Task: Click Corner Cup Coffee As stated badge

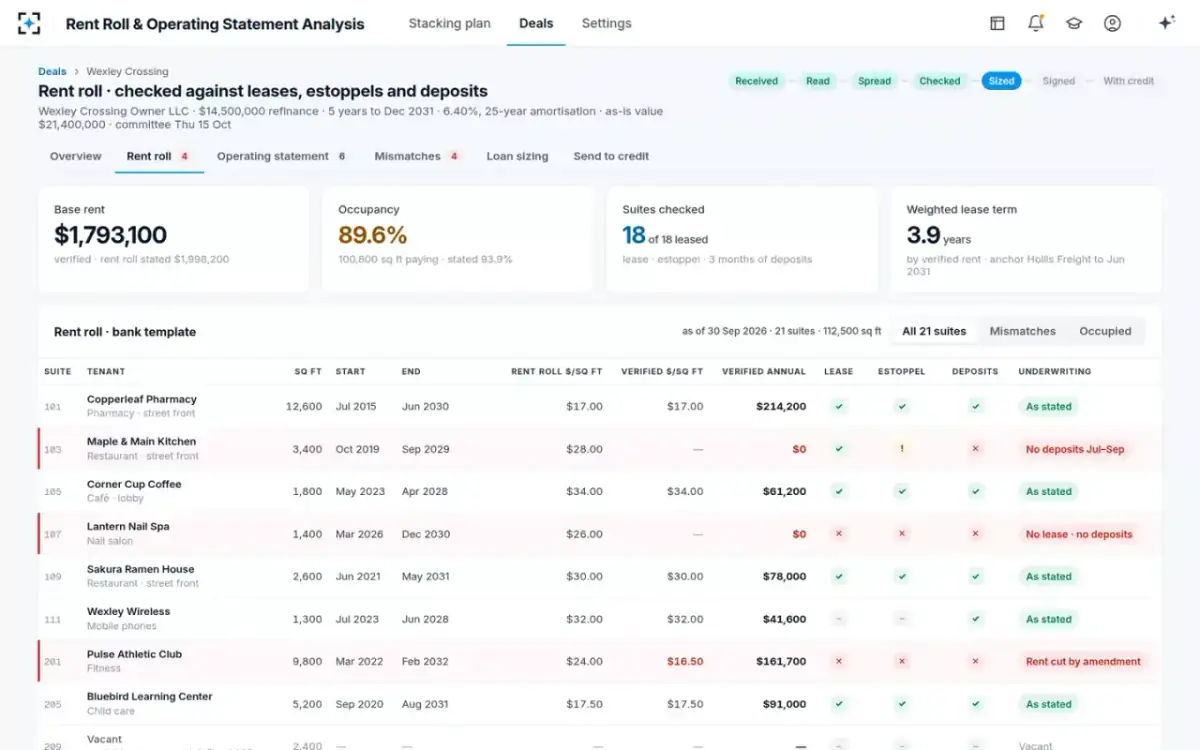Action: pos(1048,492)
